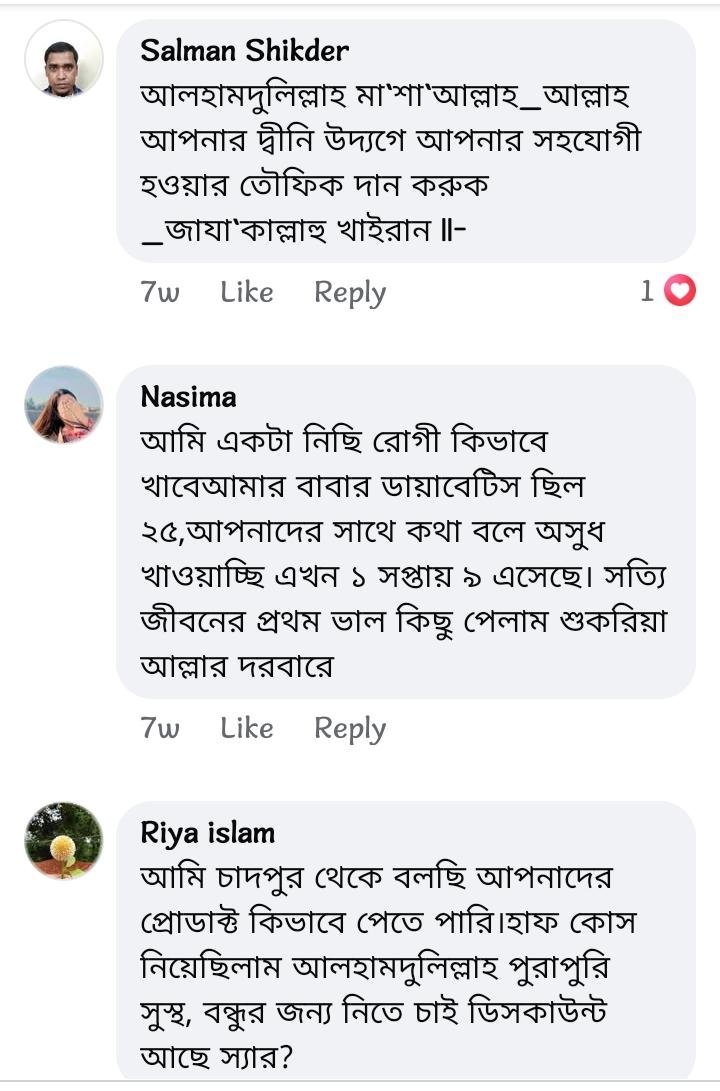Screen dimensions: 720x1091
Task: Reply to Nasima's comment
Action: click(350, 728)
